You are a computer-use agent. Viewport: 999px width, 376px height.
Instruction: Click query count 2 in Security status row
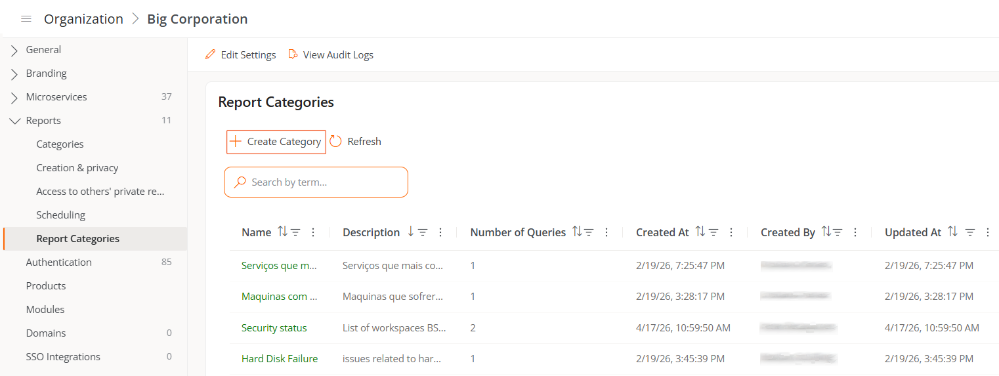point(473,328)
